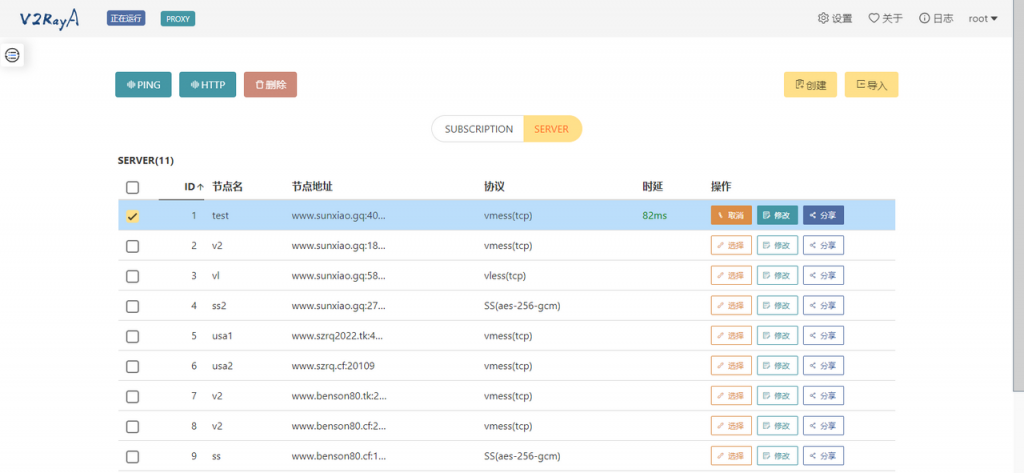The image size is (1024, 473).
Task: Click the PROXY mode tag
Action: [178, 18]
